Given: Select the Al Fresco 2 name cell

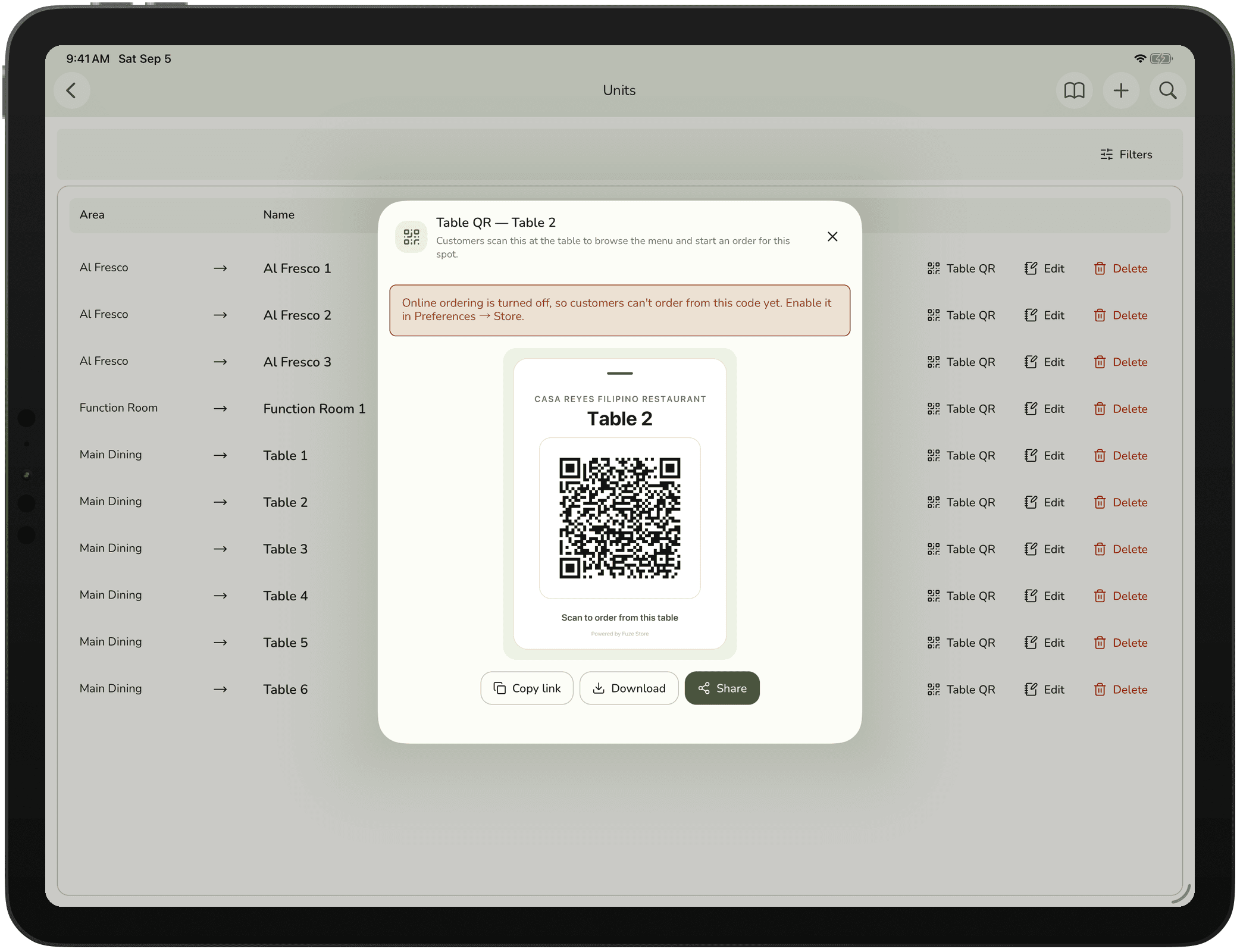Looking at the screenshot, I should pyautogui.click(x=298, y=315).
